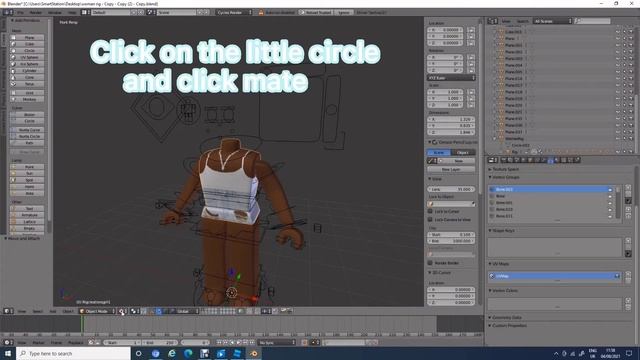Open the XYZ Euler rotation mode dropdown
Screen dimensions: 640x360
click(451, 78)
